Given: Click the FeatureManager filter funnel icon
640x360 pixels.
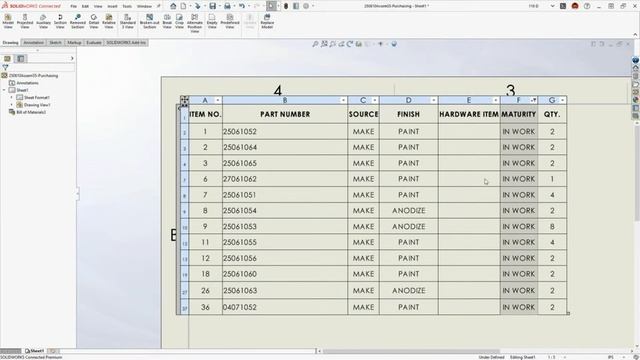Looking at the screenshot, I should coord(5,67).
